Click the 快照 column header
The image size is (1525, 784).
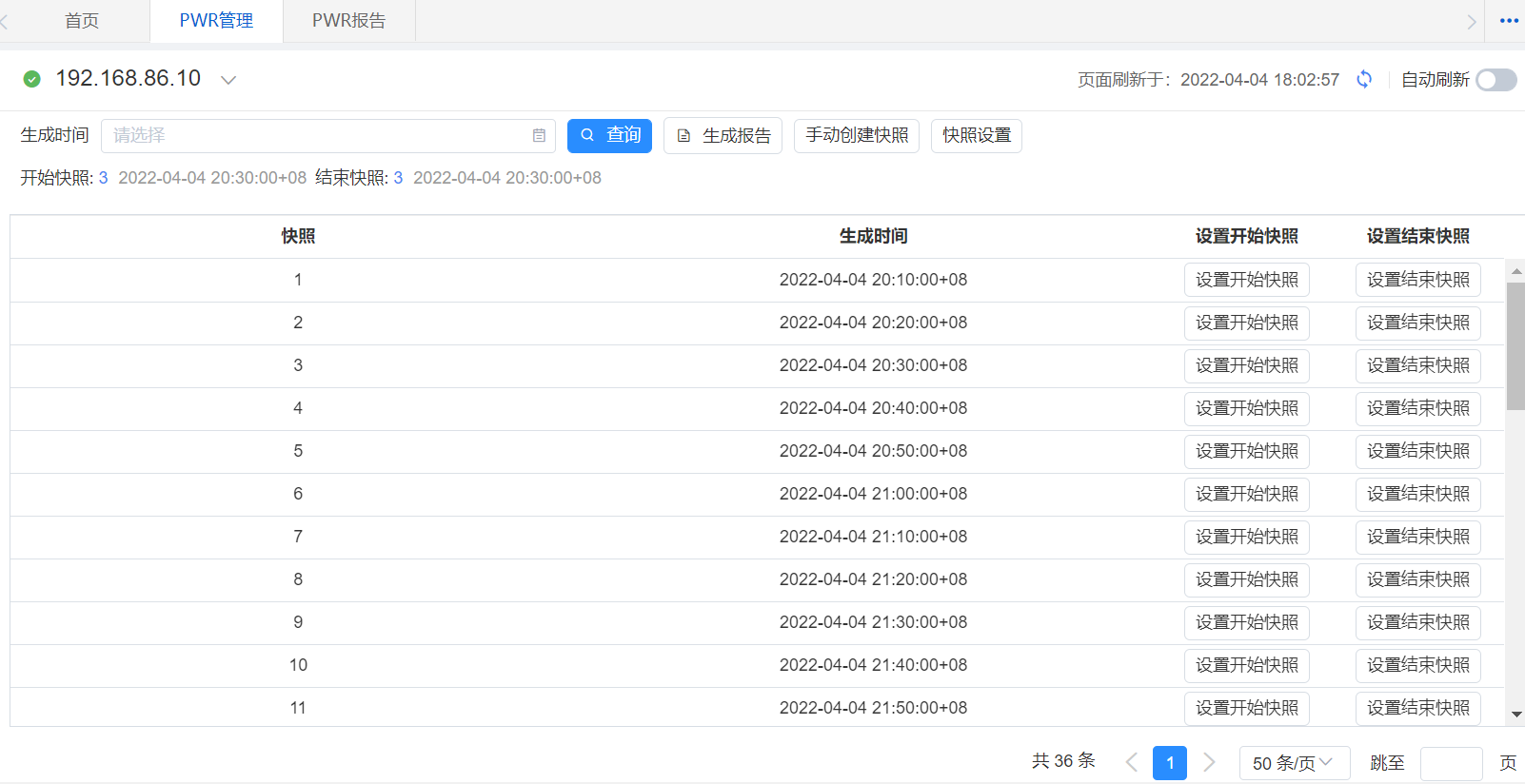(x=298, y=236)
